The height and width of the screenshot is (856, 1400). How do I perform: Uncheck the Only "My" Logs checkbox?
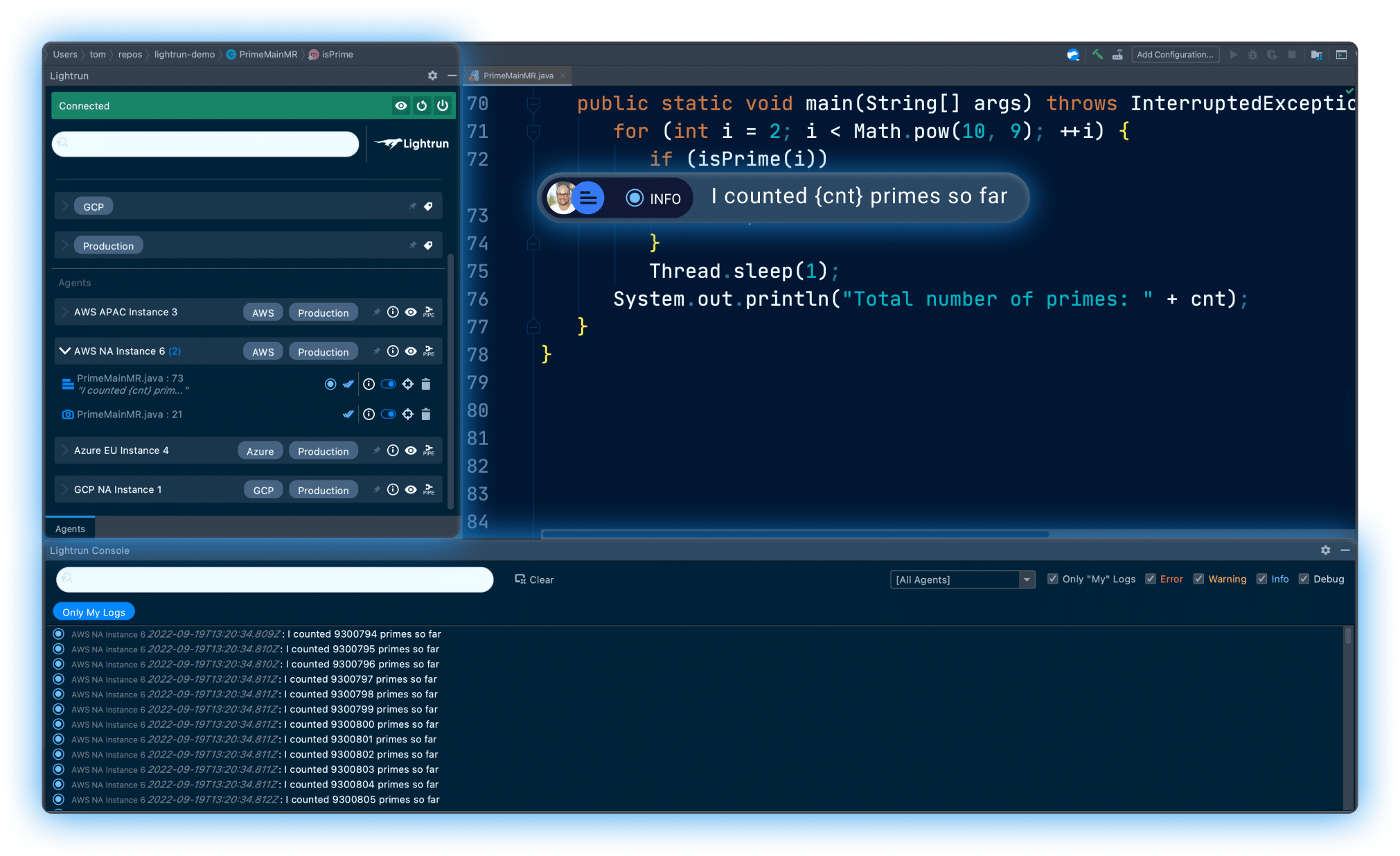pyautogui.click(x=1053, y=579)
